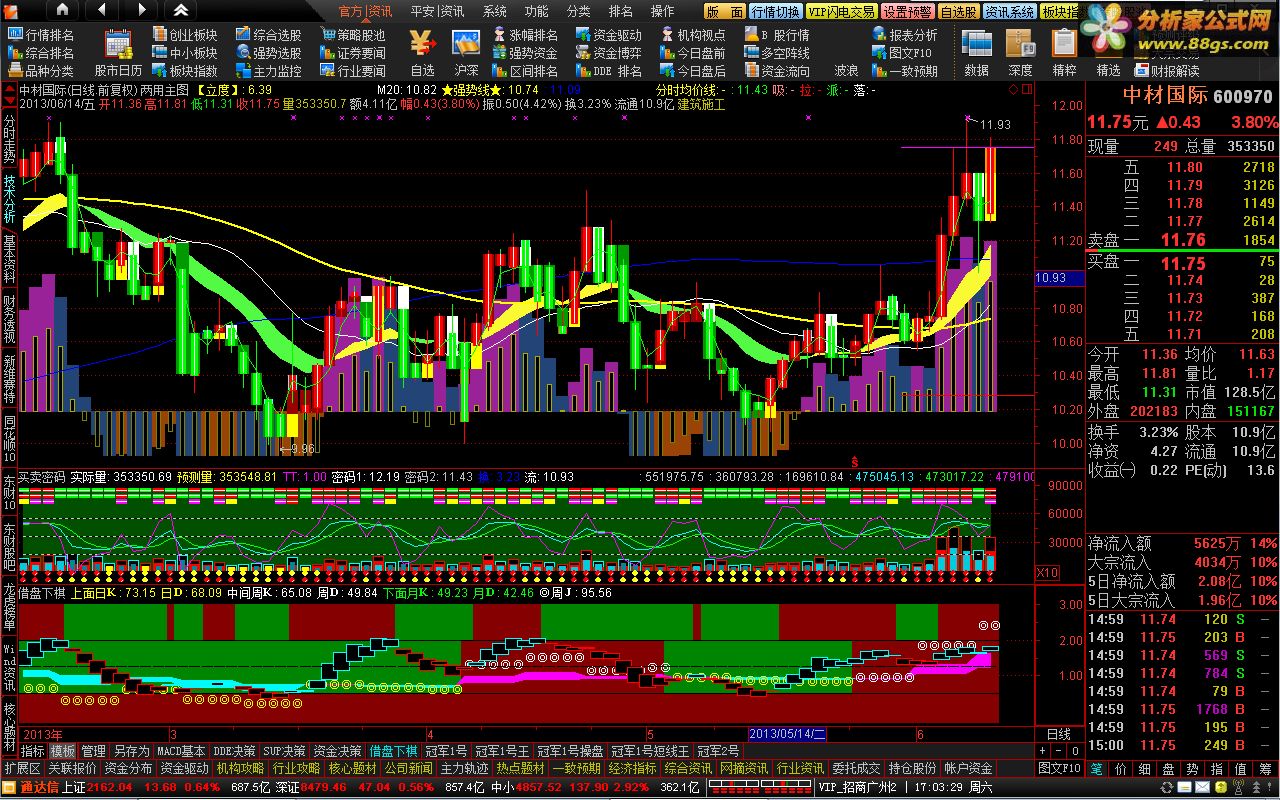Open 综合选股 stock screener
This screenshot has width=1280, height=800.
269,35
